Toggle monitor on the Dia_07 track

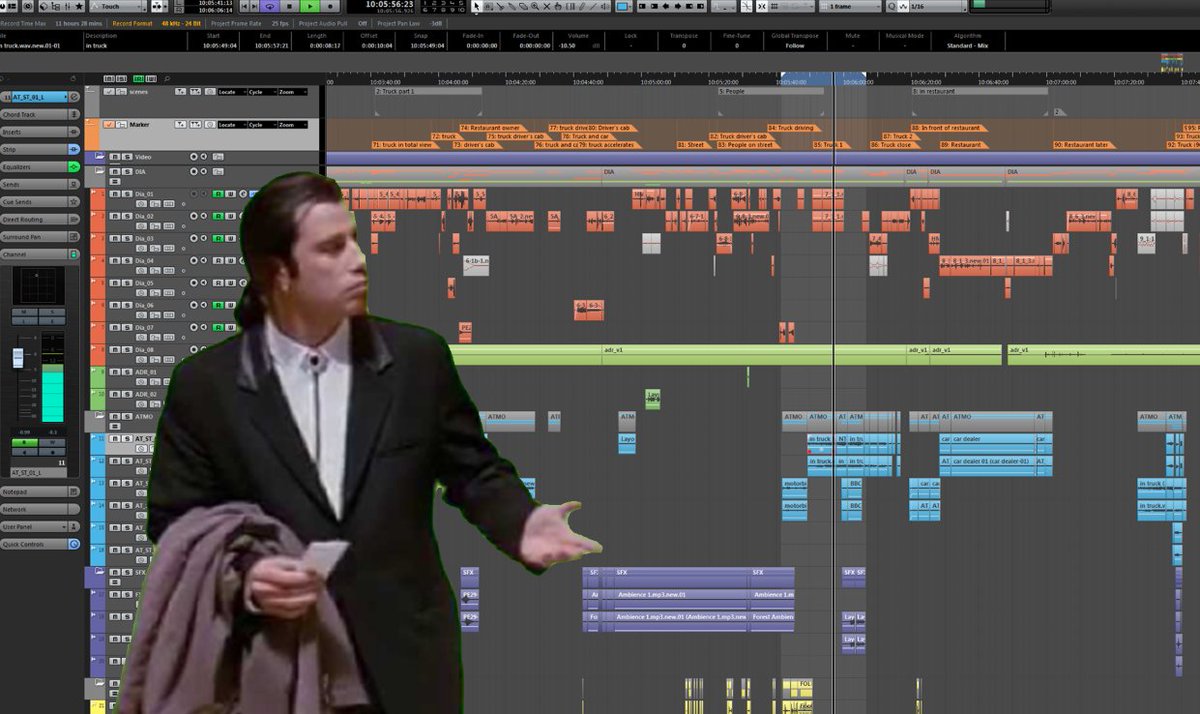point(204,327)
